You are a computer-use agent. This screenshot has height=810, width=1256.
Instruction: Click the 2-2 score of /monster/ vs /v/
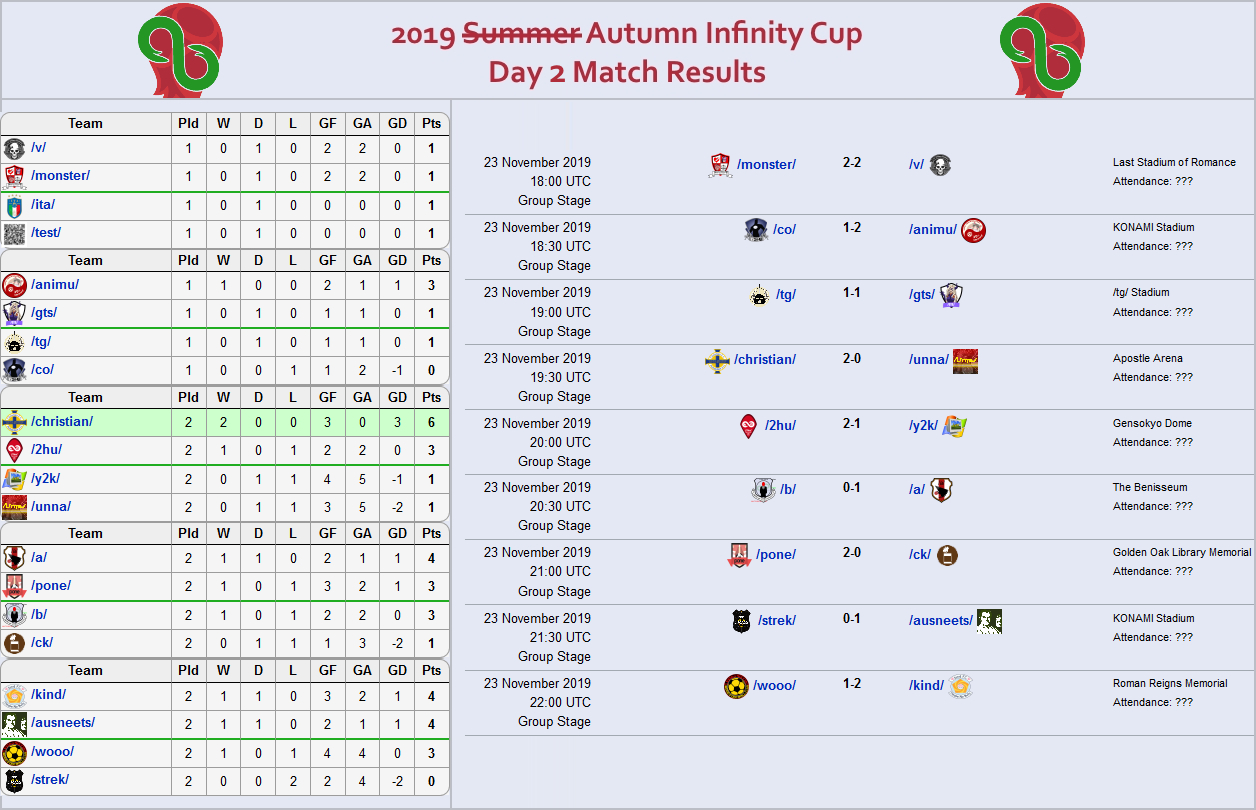[x=852, y=162]
